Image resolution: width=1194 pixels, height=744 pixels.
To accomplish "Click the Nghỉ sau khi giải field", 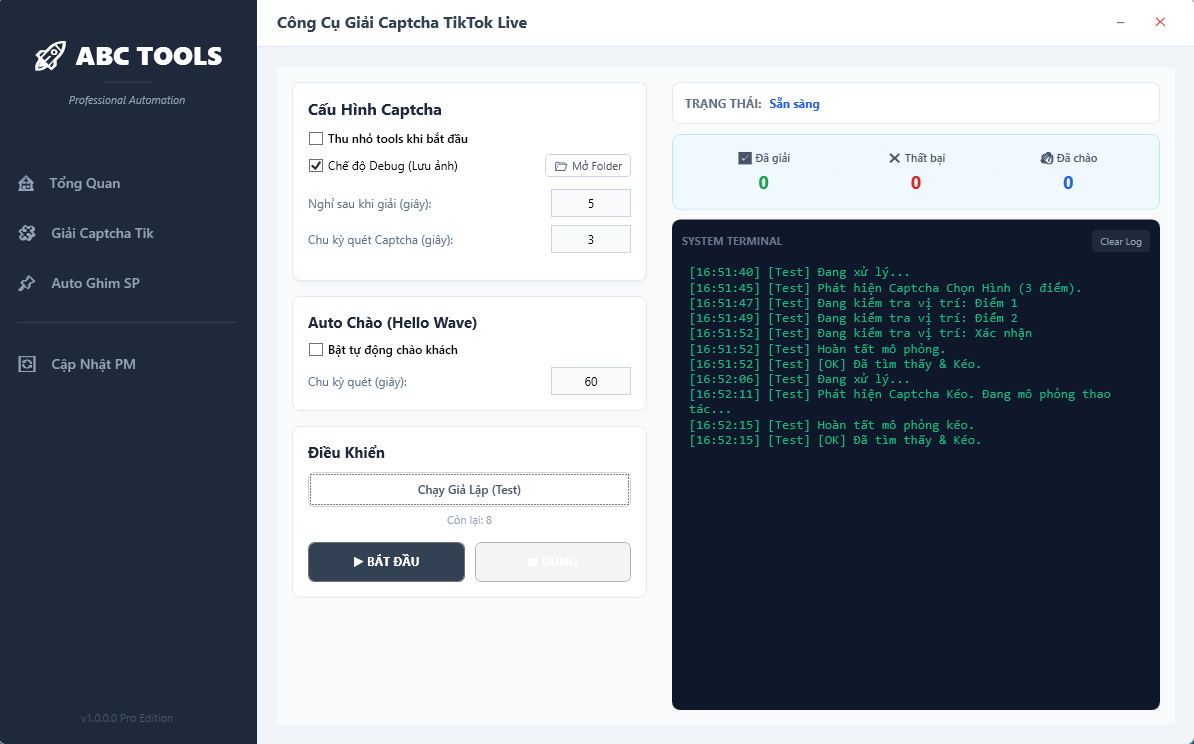I will [x=590, y=203].
